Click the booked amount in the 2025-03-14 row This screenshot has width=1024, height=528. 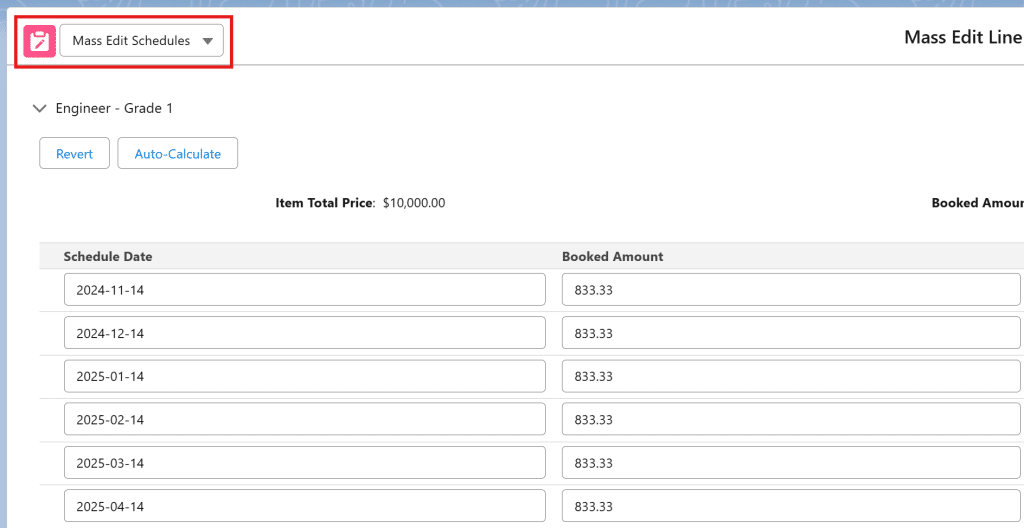click(790, 463)
